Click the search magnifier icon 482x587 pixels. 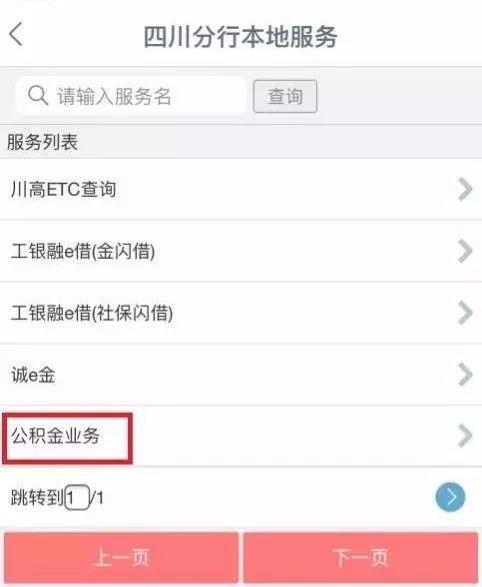pyautogui.click(x=38, y=96)
